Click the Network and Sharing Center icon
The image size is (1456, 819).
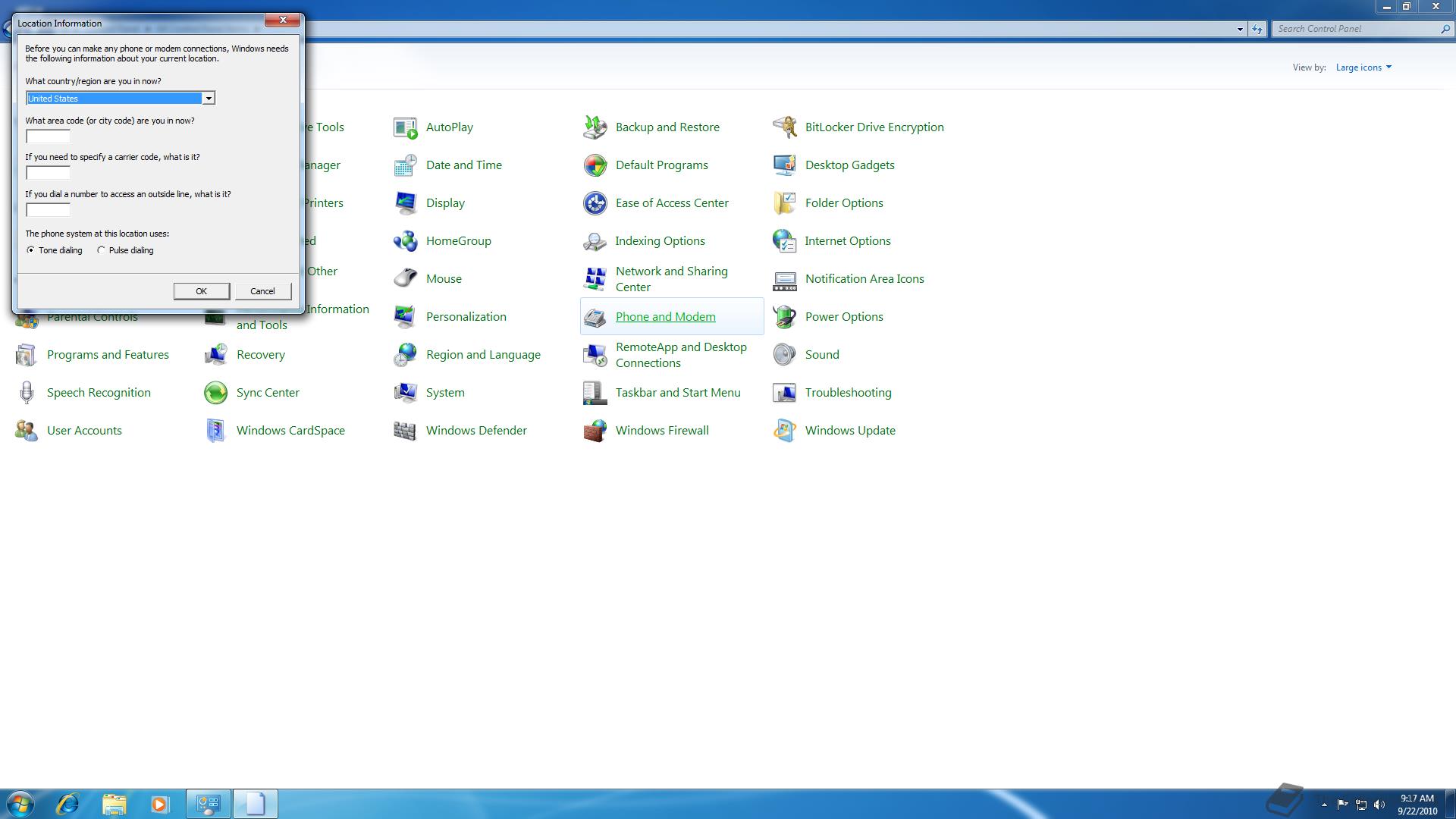tap(595, 279)
